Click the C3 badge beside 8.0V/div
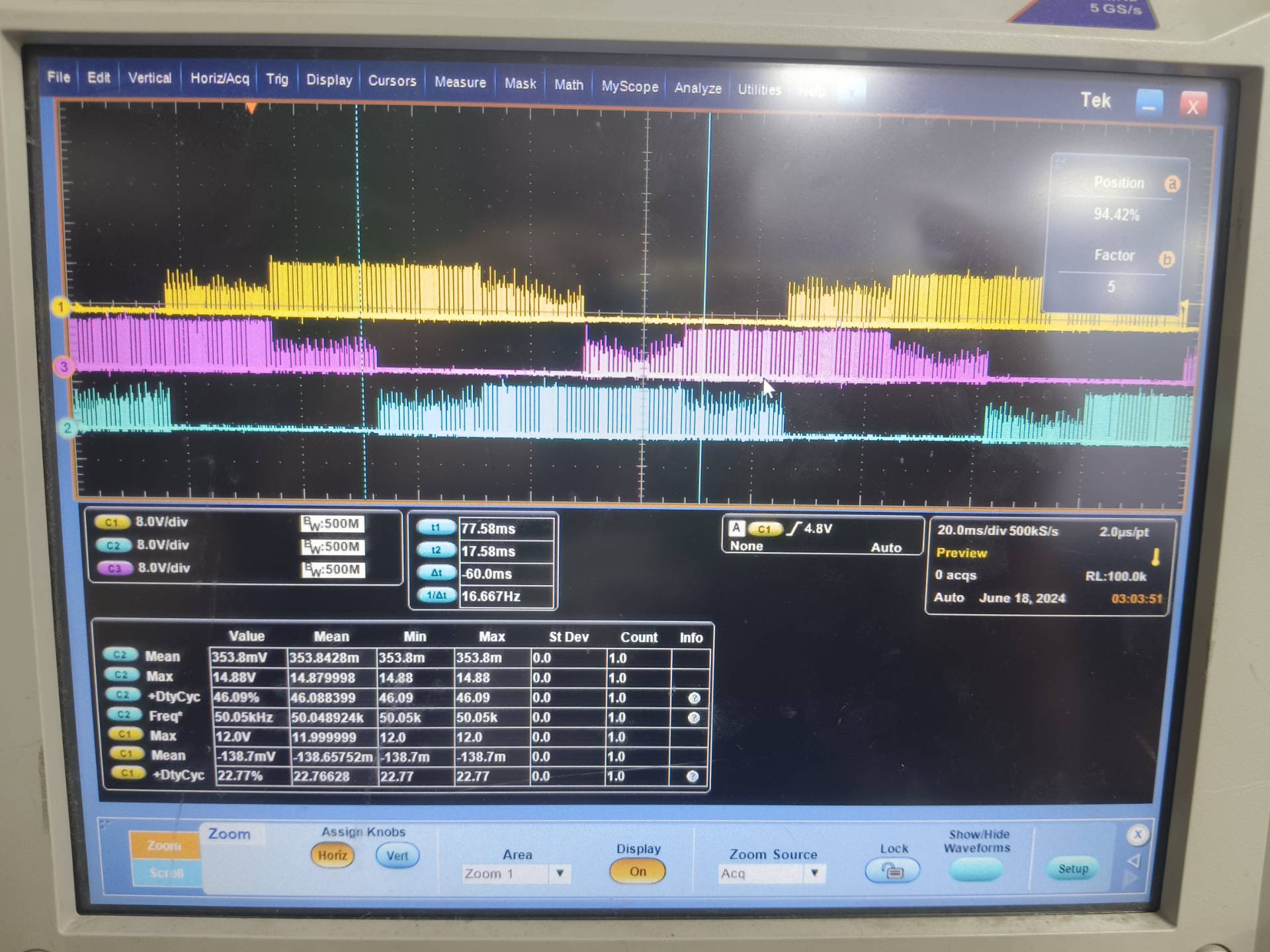Image resolution: width=1270 pixels, height=952 pixels. tap(114, 569)
